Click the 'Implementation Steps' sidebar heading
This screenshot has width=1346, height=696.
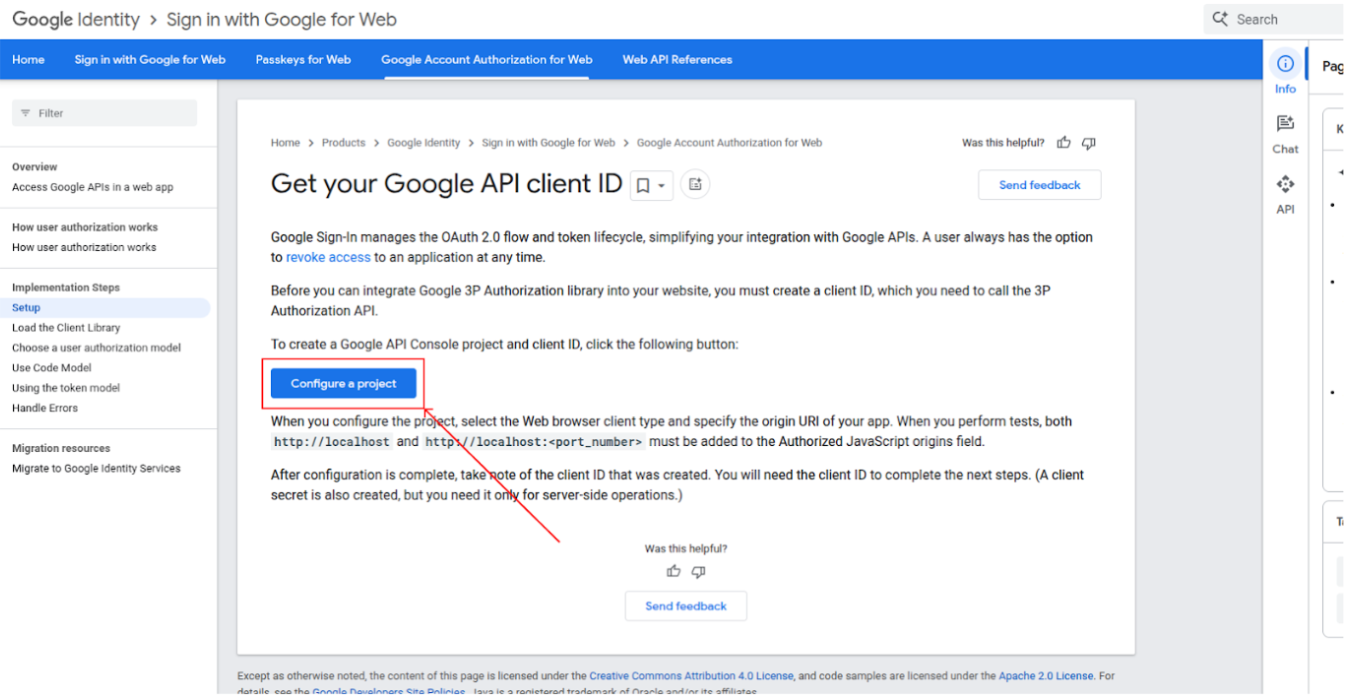pyautogui.click(x=66, y=287)
